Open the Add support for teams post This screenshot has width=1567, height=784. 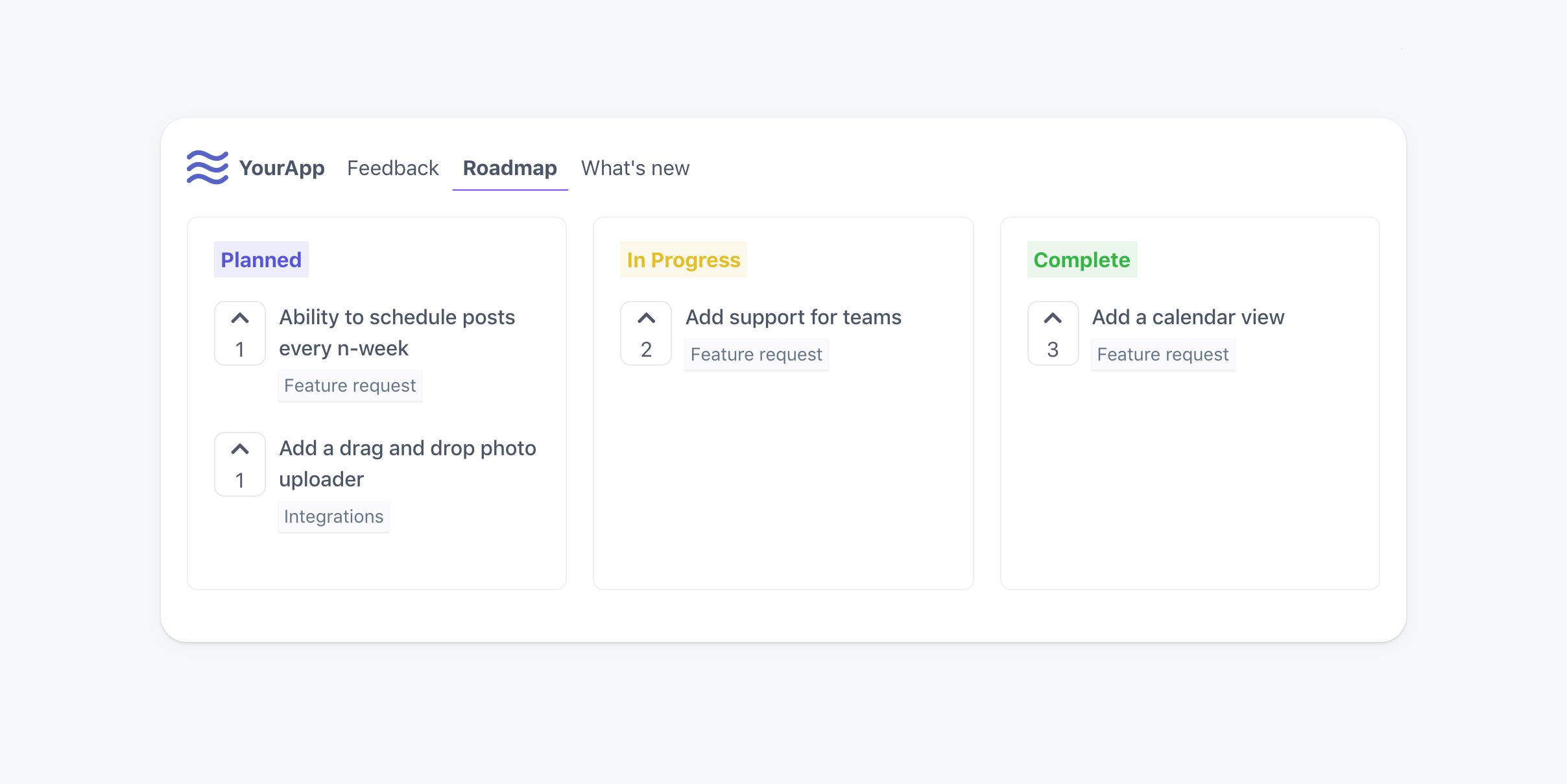point(793,317)
